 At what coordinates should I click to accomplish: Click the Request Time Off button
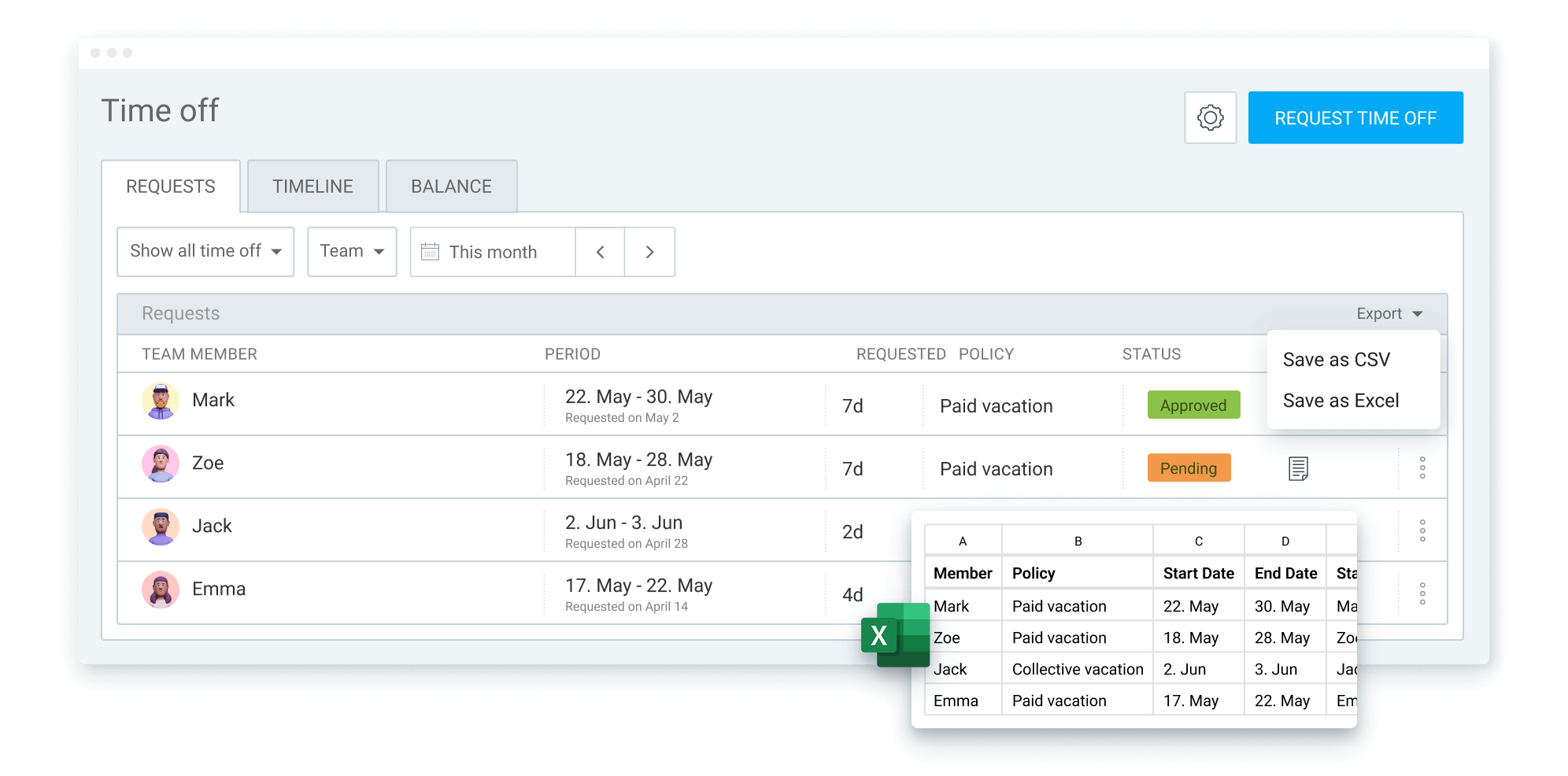1355,118
